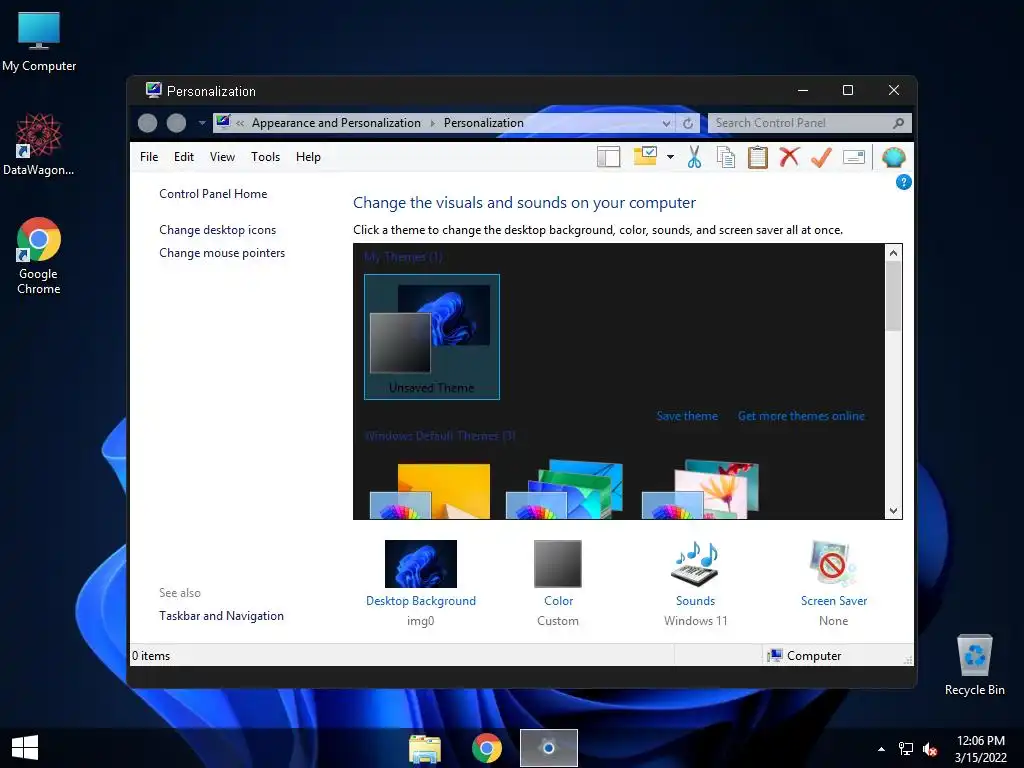Select the yellow Windows default theme
This screenshot has height=768, width=1024.
tap(430, 490)
